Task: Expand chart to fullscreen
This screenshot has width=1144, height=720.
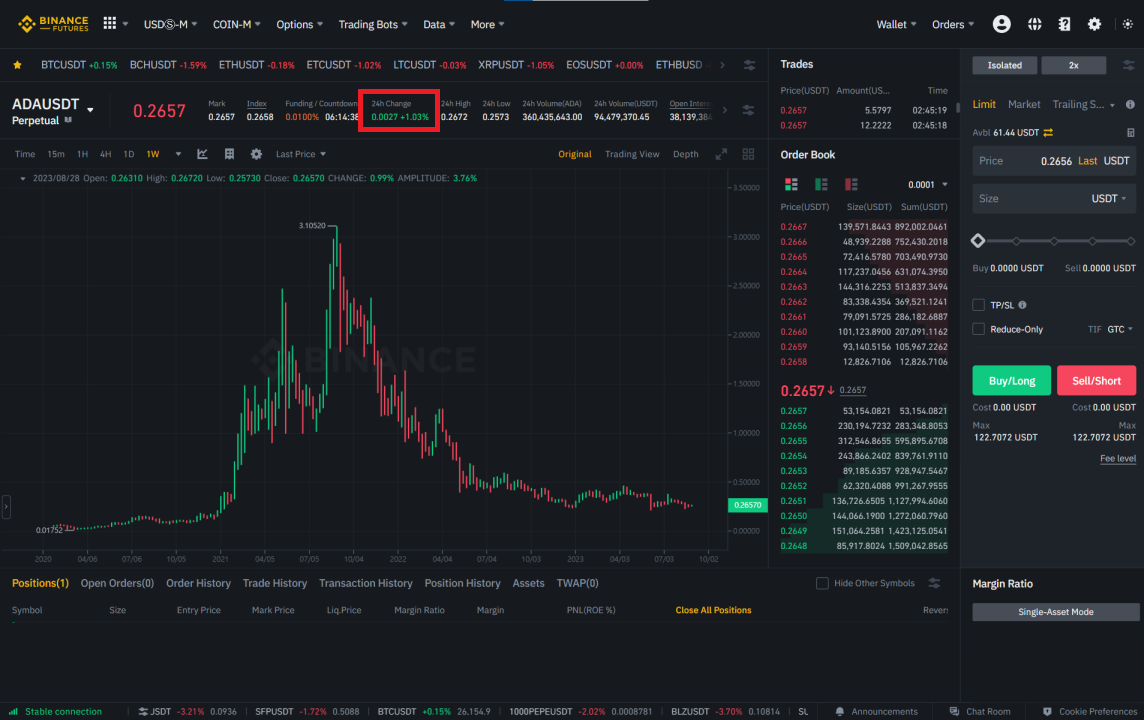Action: coord(721,154)
